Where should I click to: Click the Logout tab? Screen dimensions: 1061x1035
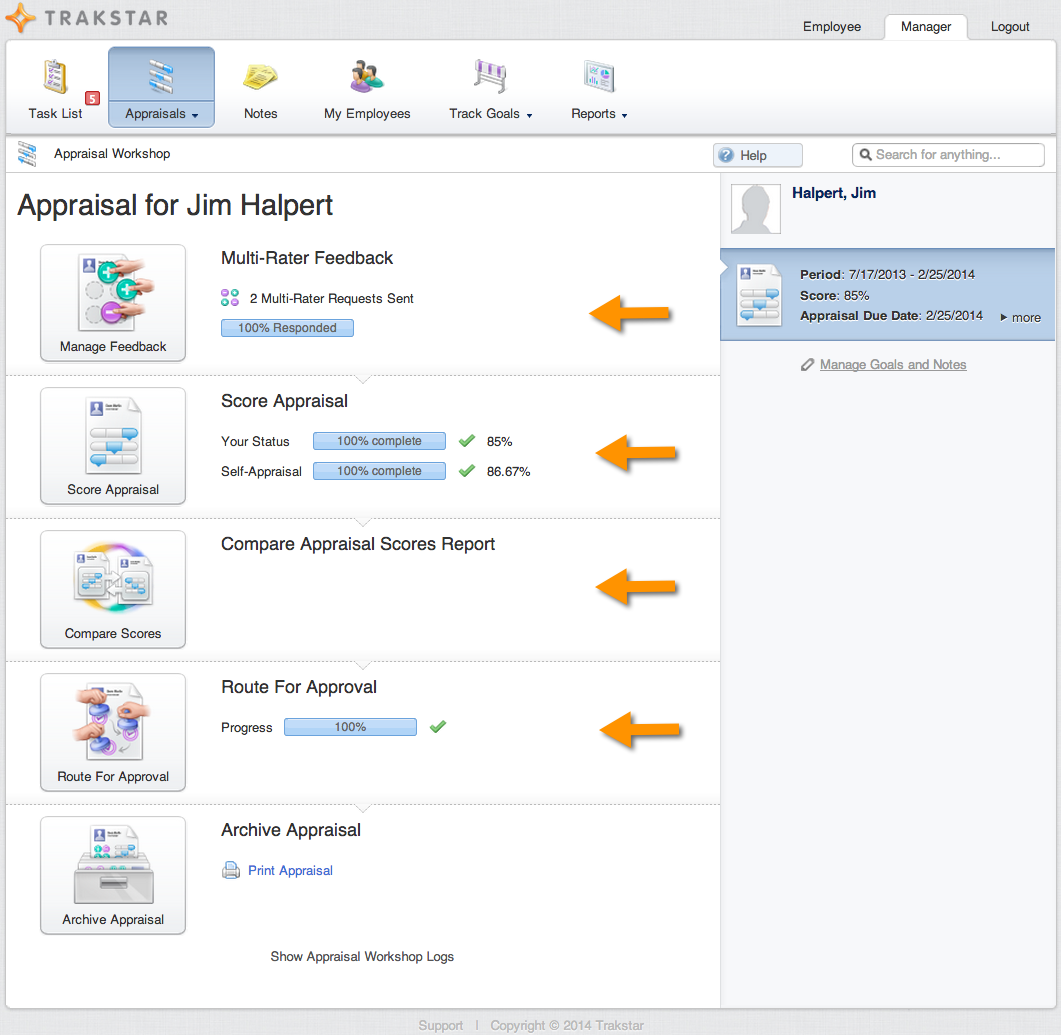[1010, 27]
